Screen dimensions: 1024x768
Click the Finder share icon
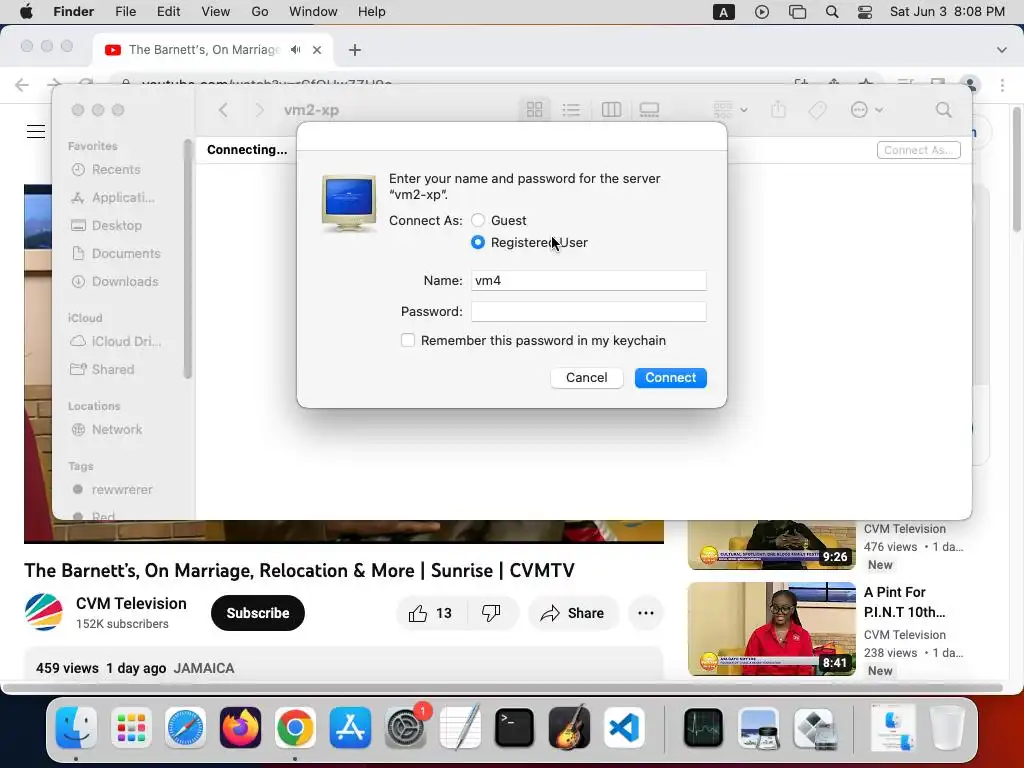coord(778,110)
